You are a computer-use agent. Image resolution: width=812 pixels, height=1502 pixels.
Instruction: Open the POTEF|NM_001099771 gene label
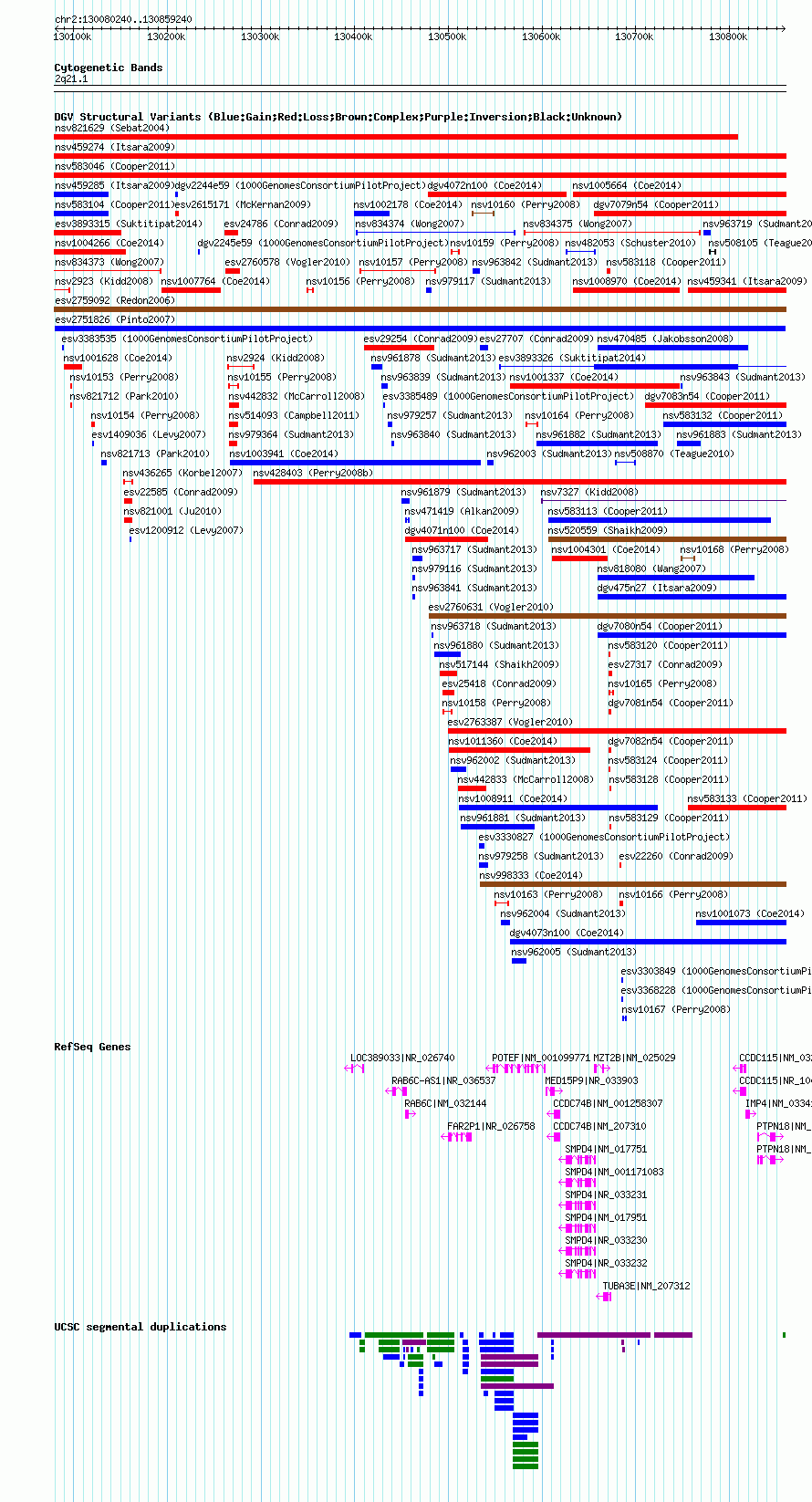click(x=541, y=1058)
